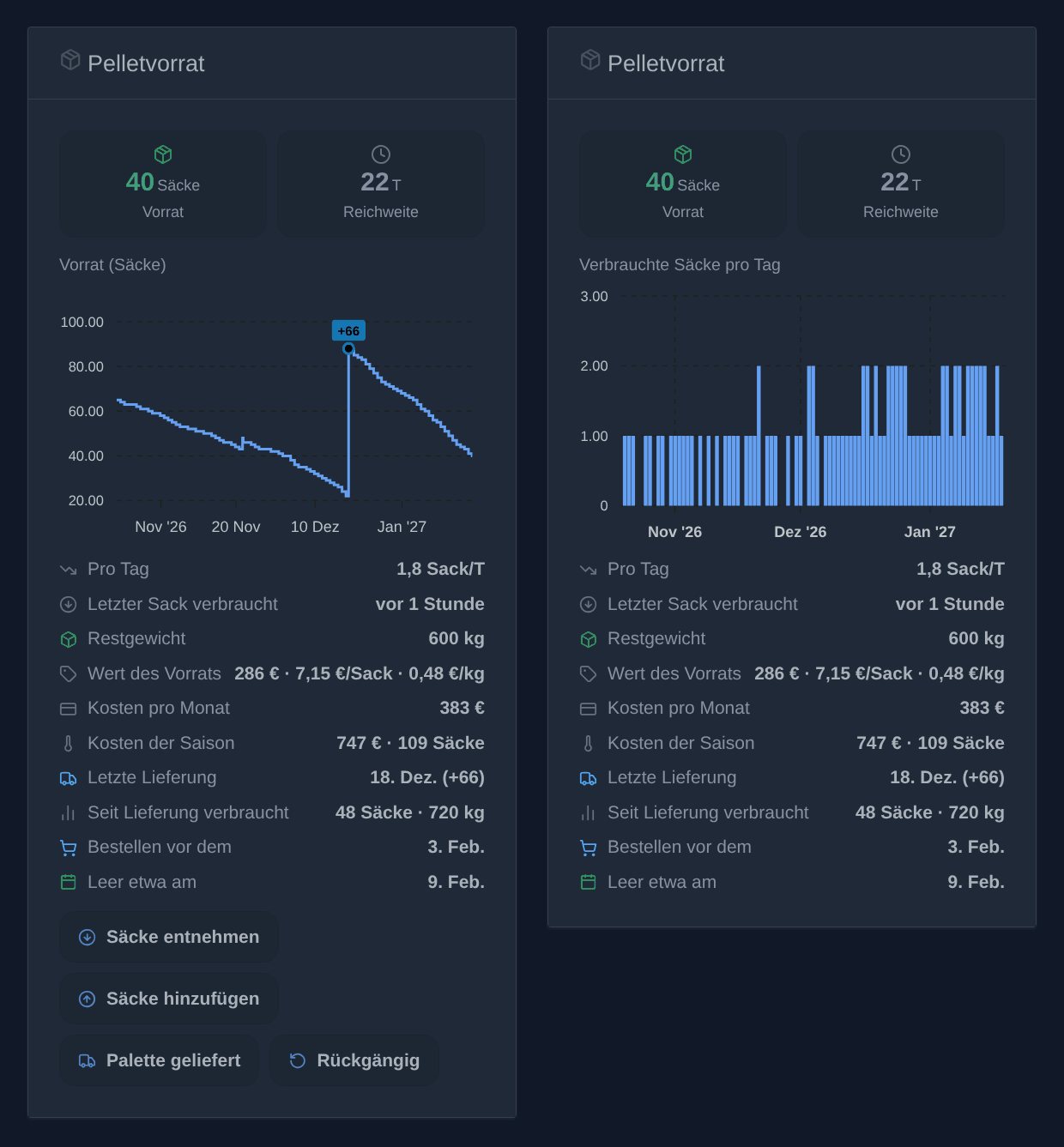Open the 22 T Reichweite tile in right card
This screenshot has height=1147, width=1064.
[x=901, y=184]
